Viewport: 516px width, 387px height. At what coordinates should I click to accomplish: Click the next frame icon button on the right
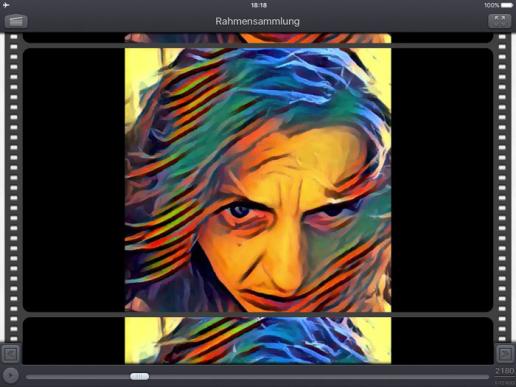505,354
